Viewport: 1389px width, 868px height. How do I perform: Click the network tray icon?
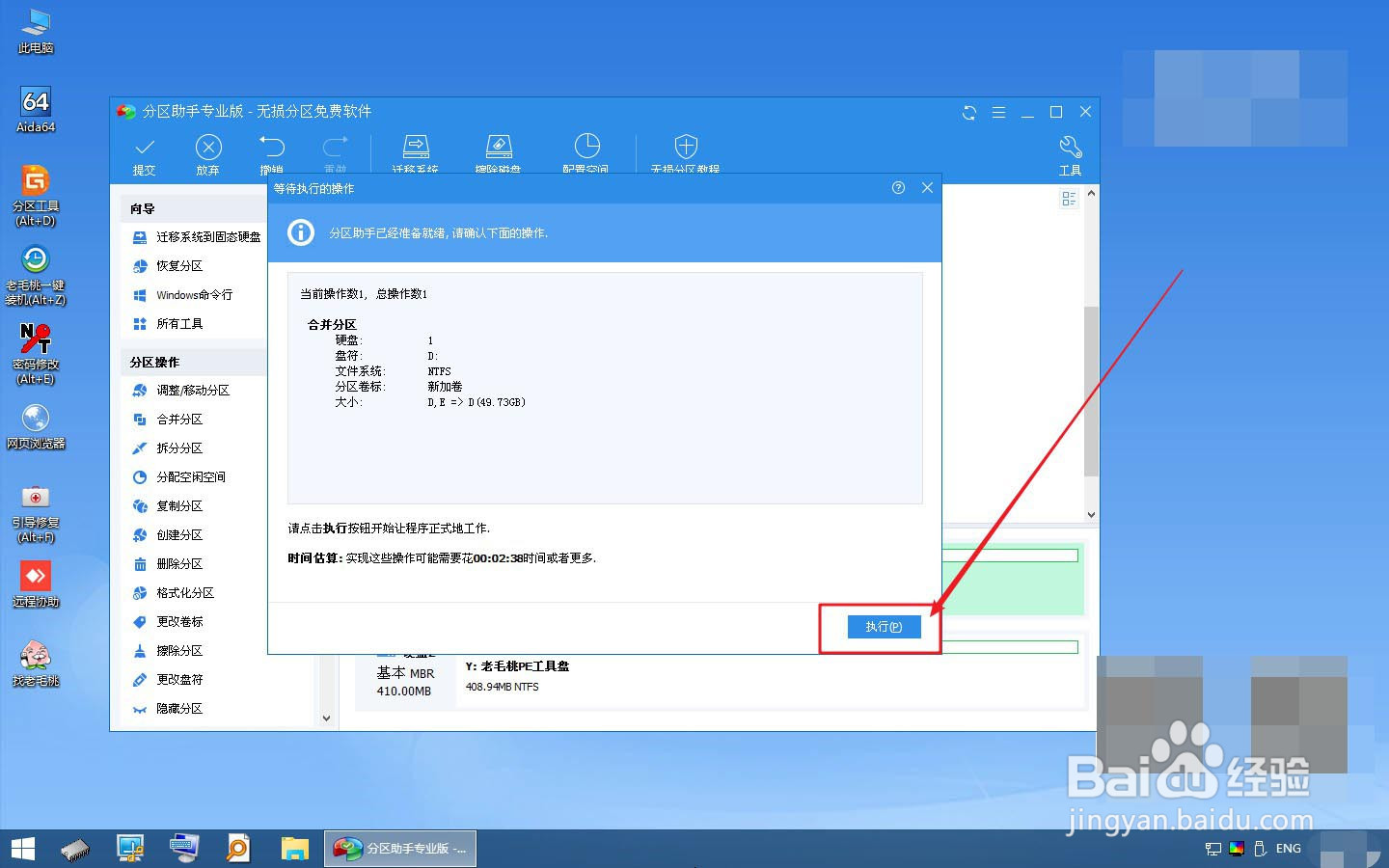1212,849
